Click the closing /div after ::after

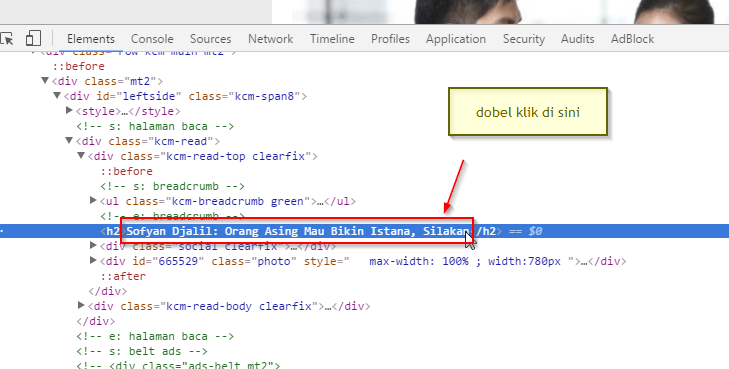(x=107, y=291)
